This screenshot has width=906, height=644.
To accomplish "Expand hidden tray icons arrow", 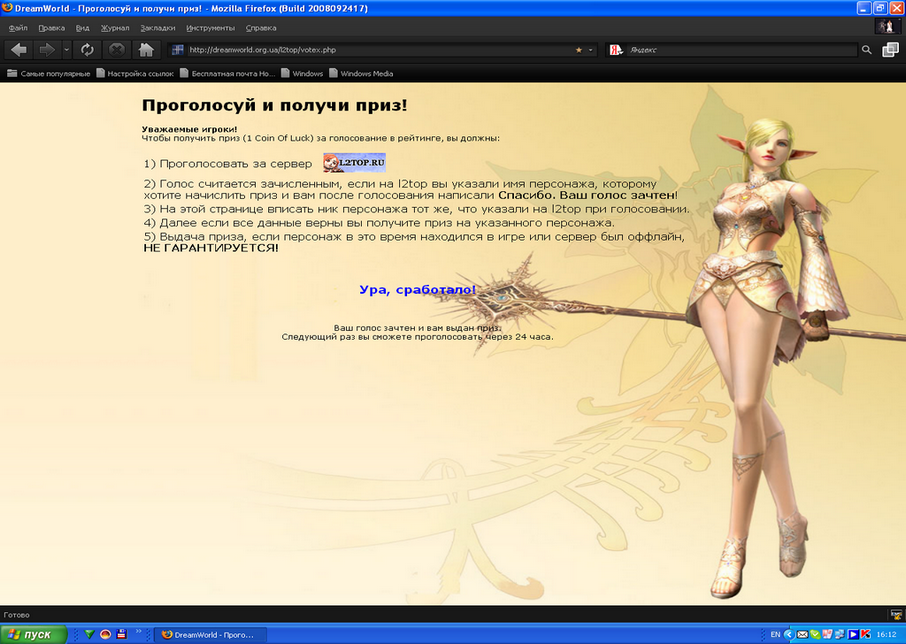I will pyautogui.click(x=790, y=635).
